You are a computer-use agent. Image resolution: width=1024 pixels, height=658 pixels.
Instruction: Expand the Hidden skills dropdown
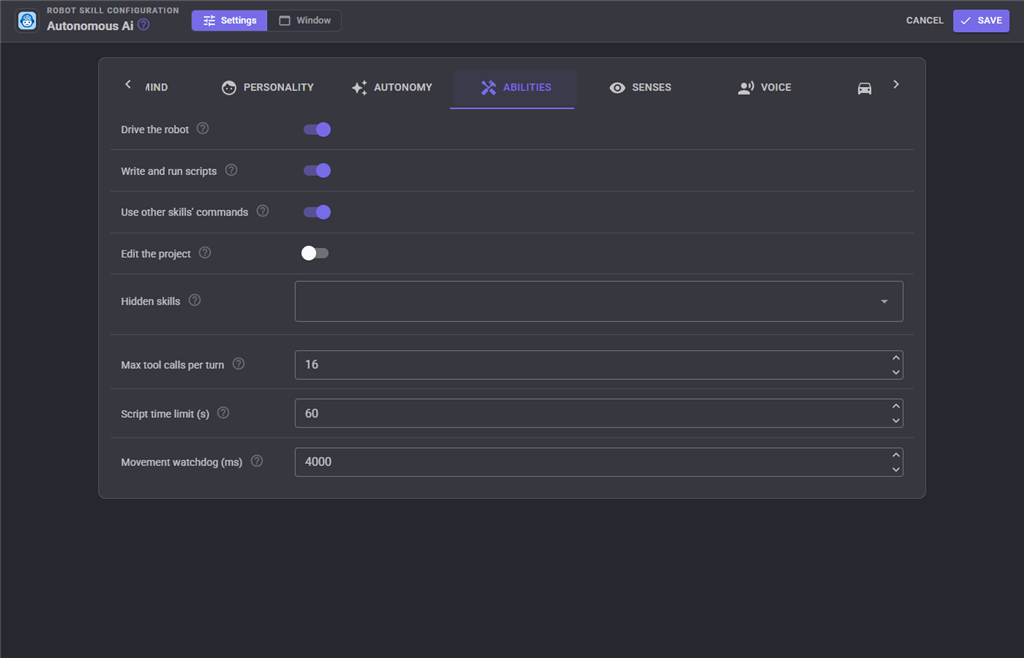click(884, 302)
